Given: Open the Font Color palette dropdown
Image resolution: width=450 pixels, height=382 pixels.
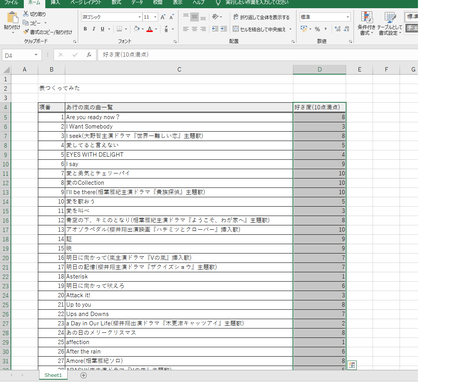Looking at the screenshot, I should coord(156,29).
